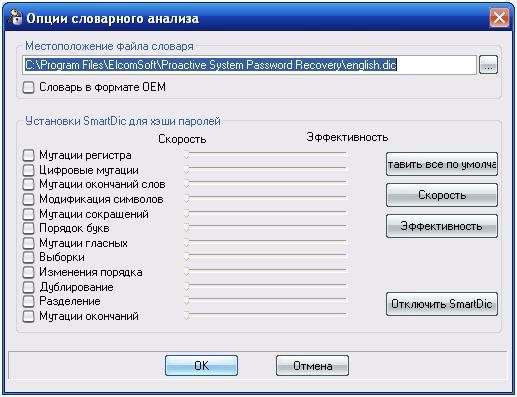
Task: Toggle the Мутации гласных checkbox
Action: 28,243
